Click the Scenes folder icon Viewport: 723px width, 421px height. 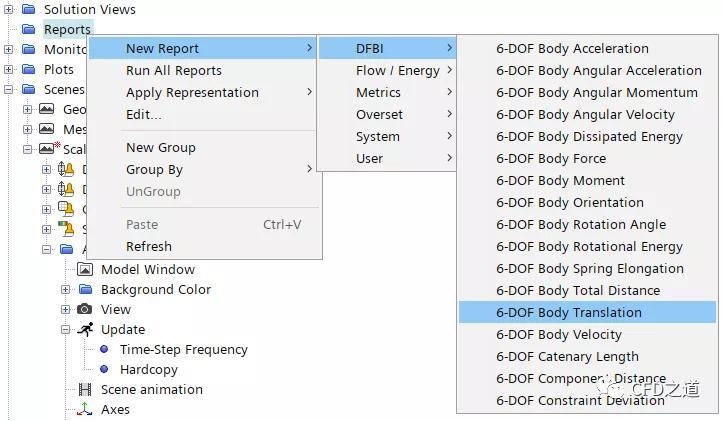pyautogui.click(x=29, y=89)
